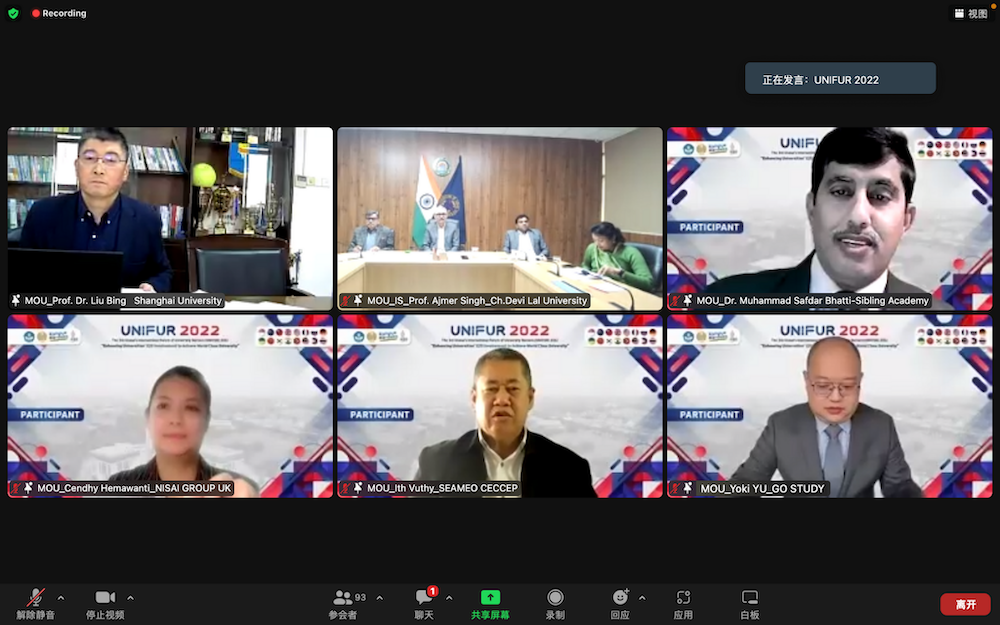Open the 应用 apps icon
1000x625 pixels.
[683, 598]
